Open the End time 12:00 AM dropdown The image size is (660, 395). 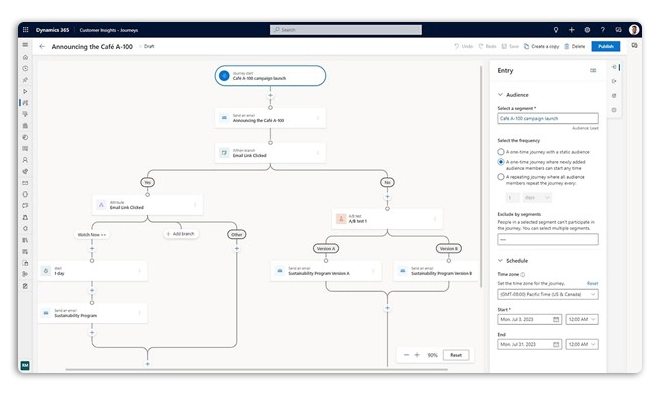pyautogui.click(x=582, y=344)
